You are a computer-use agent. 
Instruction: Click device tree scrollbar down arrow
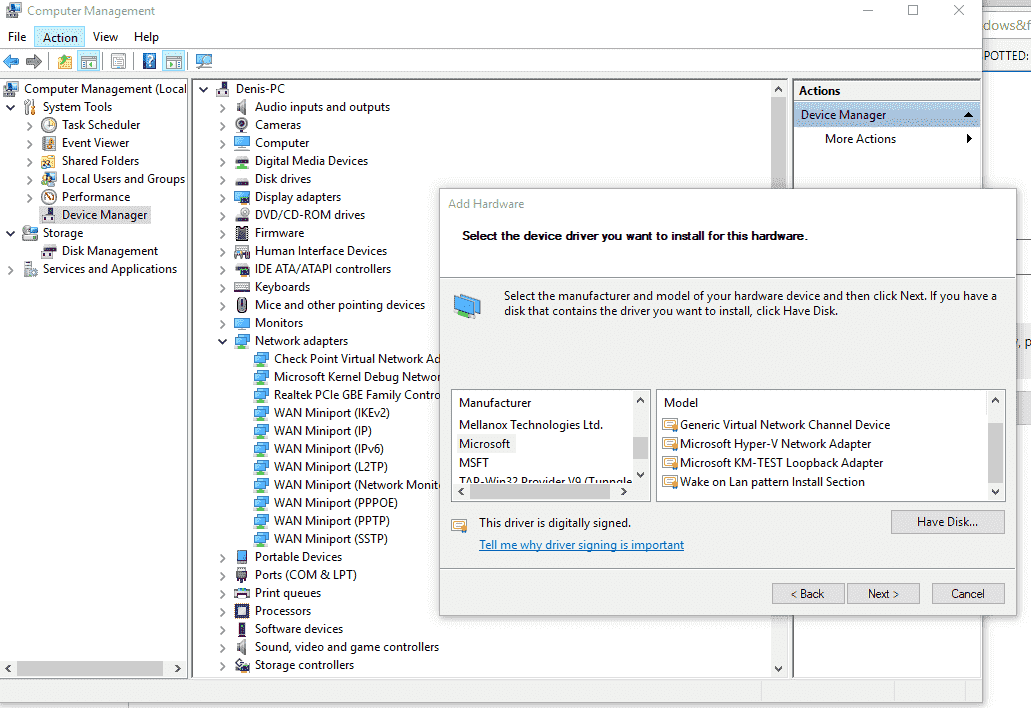pyautogui.click(x=779, y=669)
